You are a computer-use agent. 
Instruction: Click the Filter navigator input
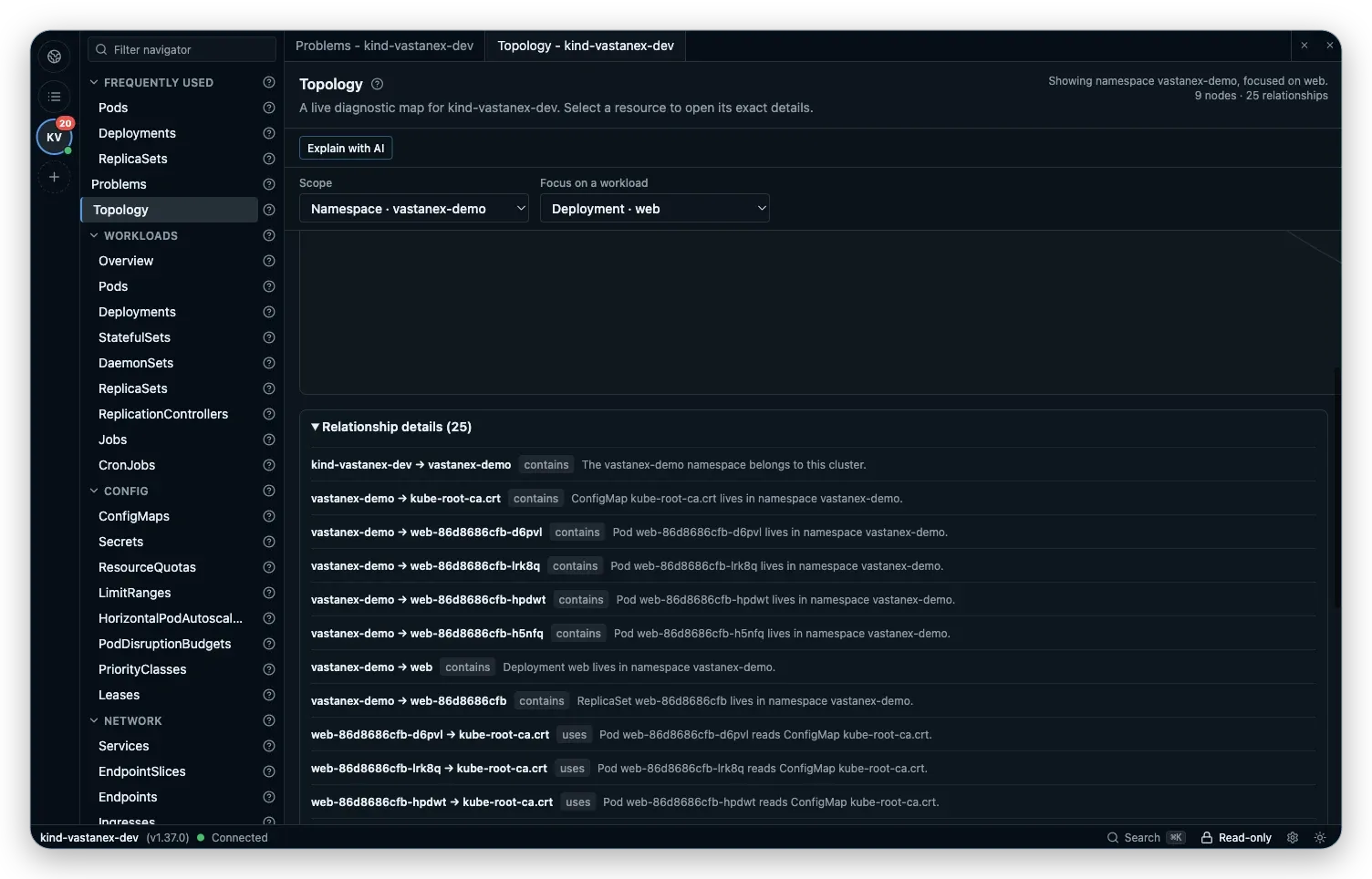[x=182, y=49]
